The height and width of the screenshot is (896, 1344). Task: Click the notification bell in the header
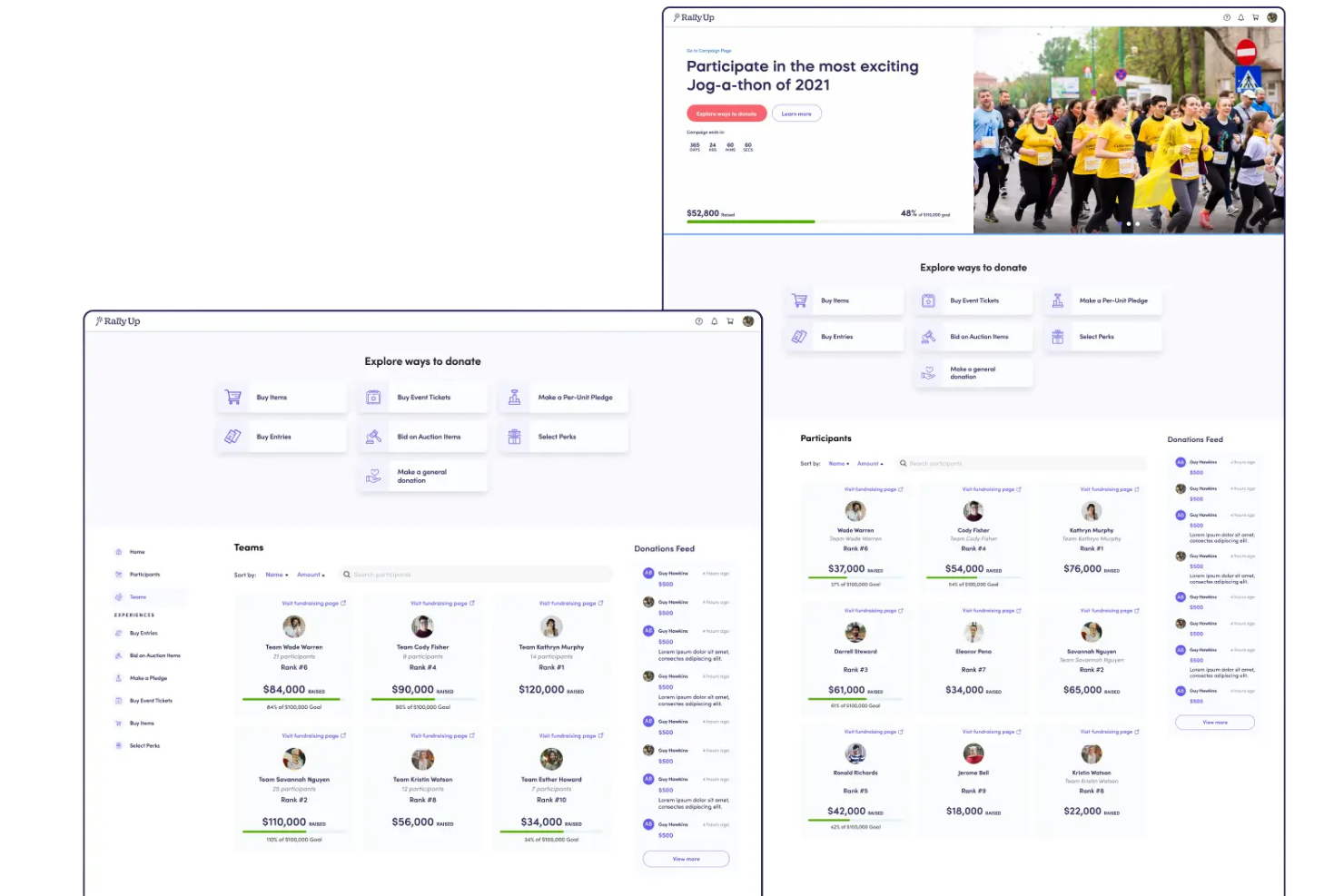coord(714,321)
